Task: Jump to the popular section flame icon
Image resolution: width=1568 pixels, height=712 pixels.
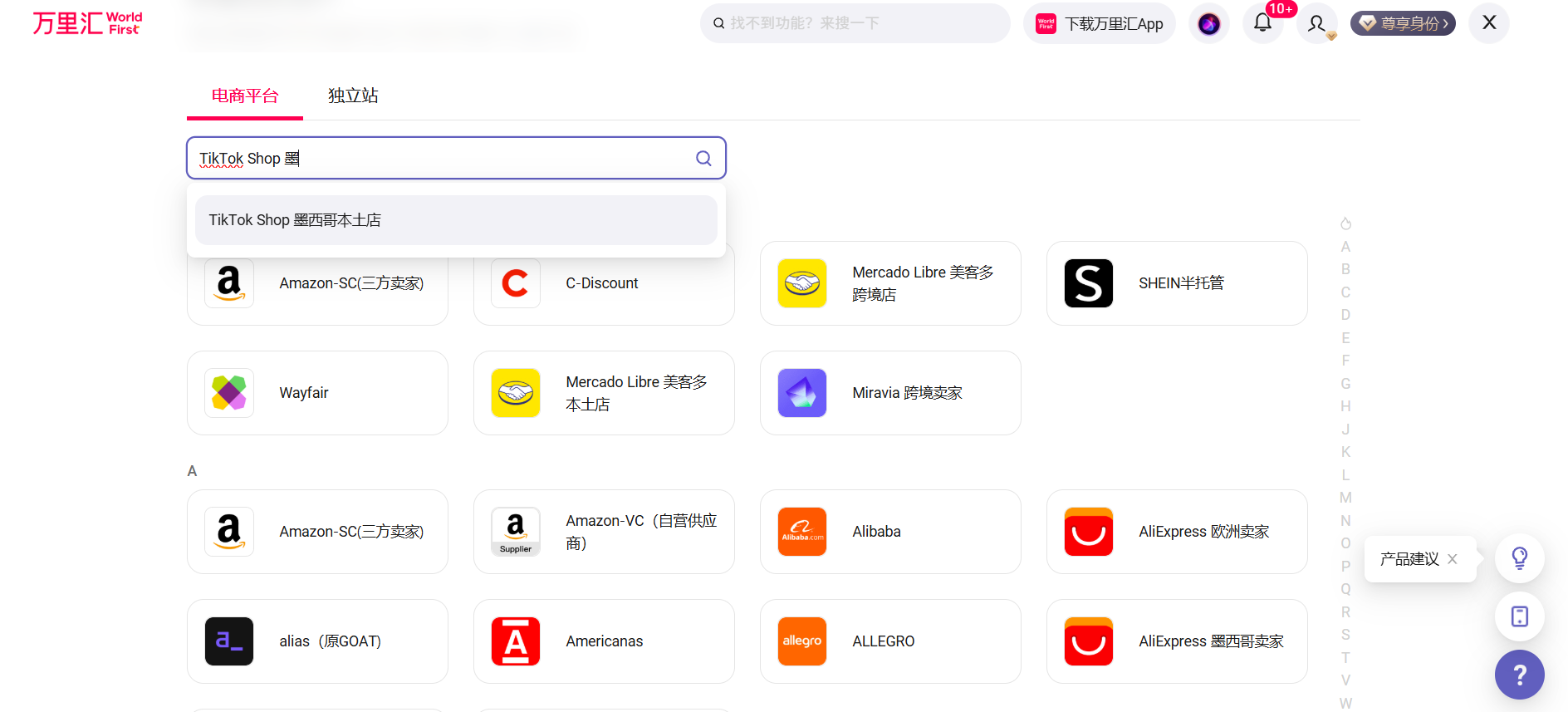Action: [1345, 223]
